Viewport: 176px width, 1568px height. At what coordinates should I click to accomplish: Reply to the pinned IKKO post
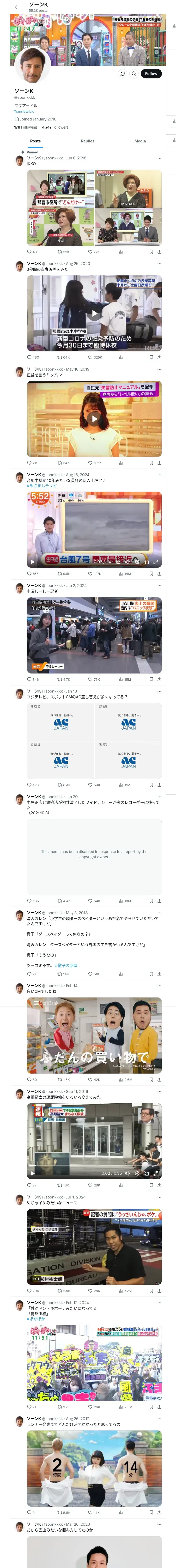click(x=29, y=251)
